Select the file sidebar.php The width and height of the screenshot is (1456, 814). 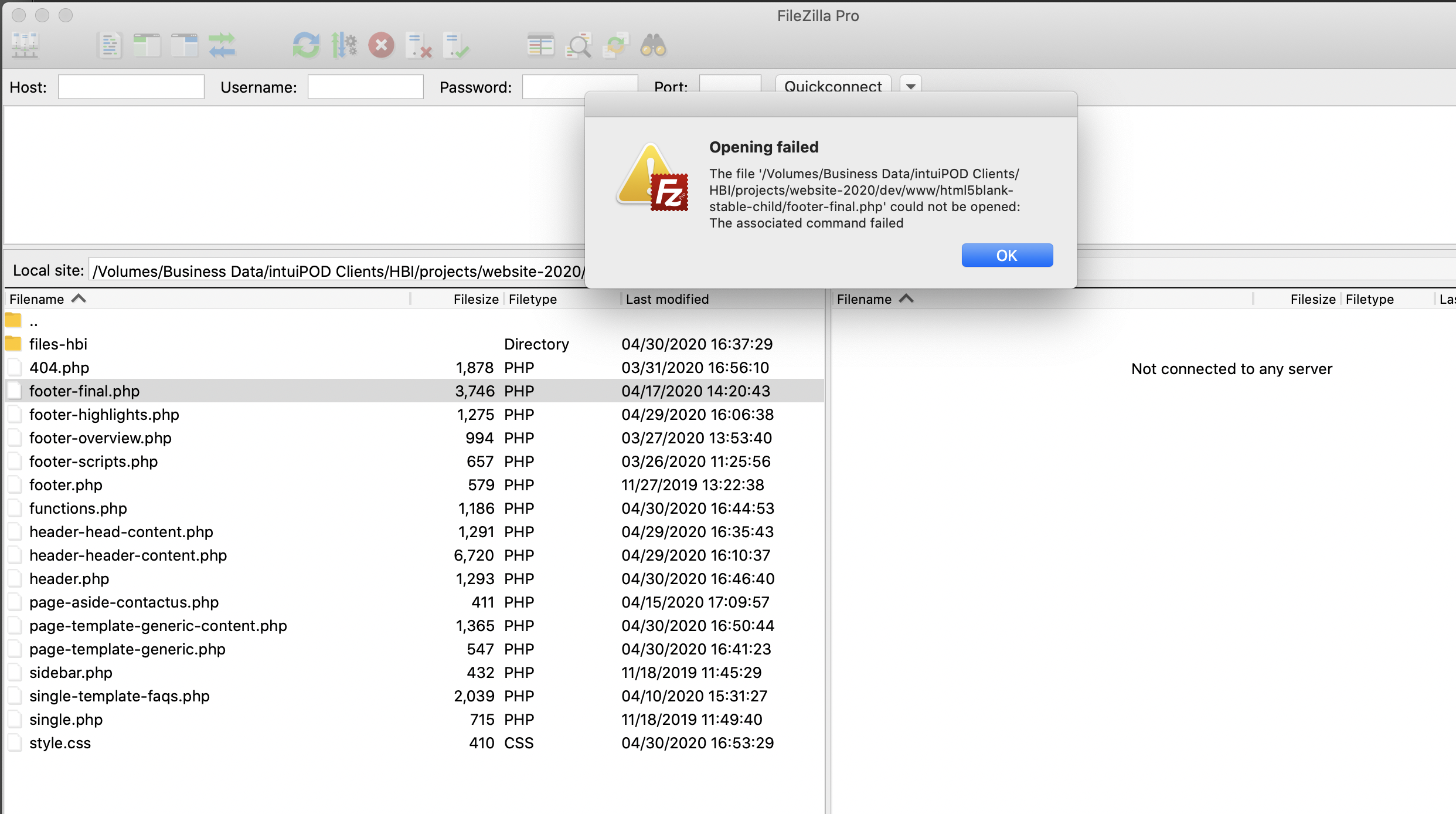click(x=414, y=673)
